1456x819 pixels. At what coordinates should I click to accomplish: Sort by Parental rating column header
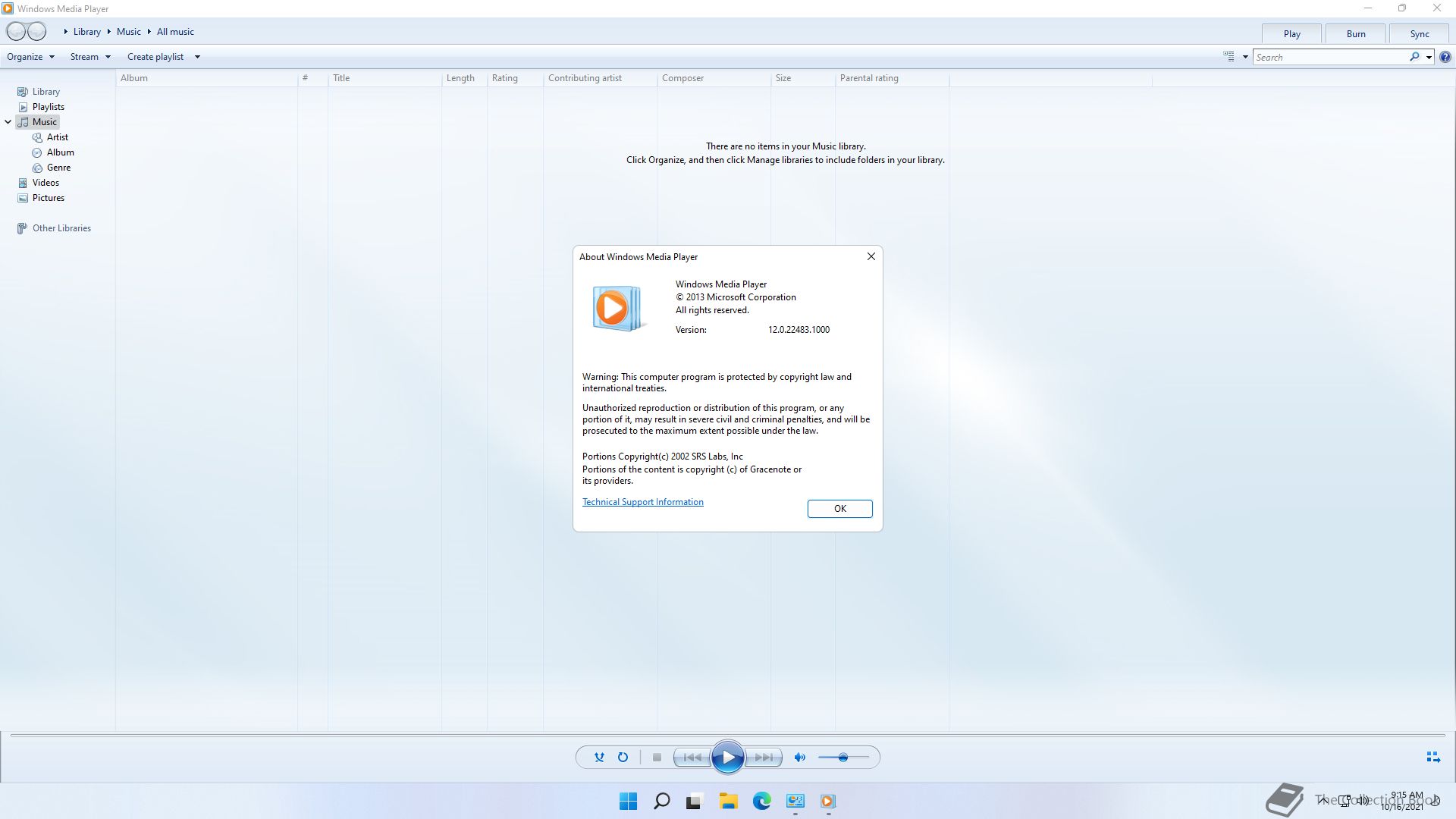coord(892,78)
